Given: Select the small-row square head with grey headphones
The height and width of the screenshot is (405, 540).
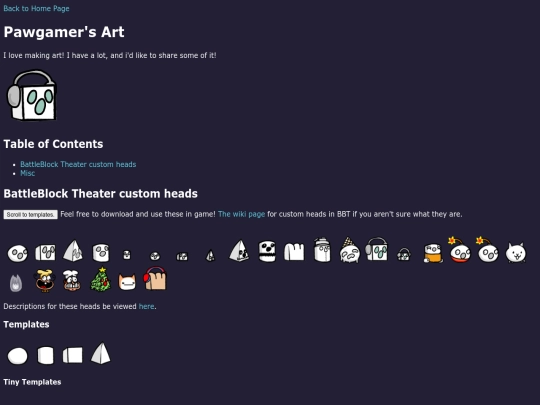Looking at the screenshot, I should [x=376, y=249].
